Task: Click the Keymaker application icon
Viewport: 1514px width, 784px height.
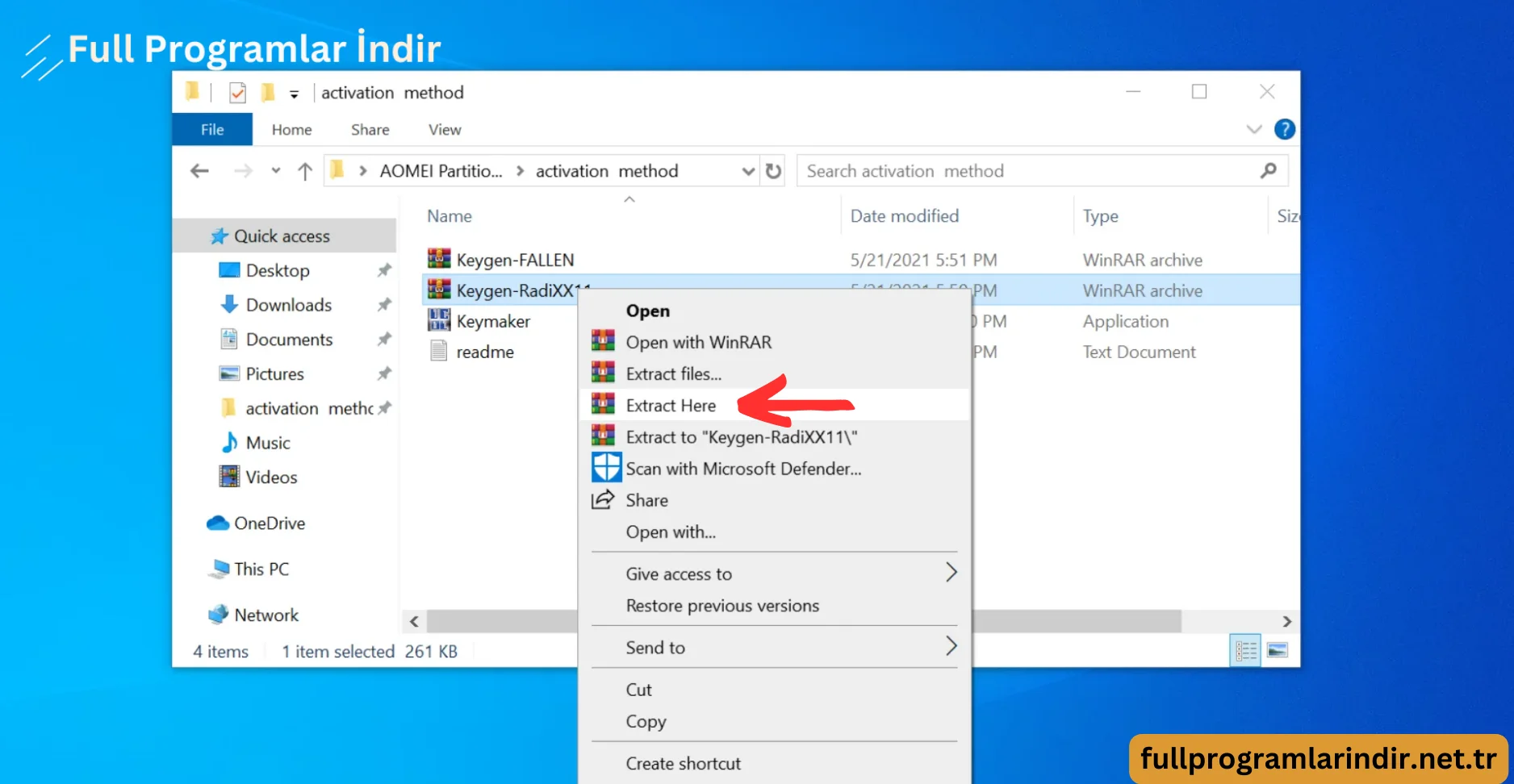Action: [439, 320]
